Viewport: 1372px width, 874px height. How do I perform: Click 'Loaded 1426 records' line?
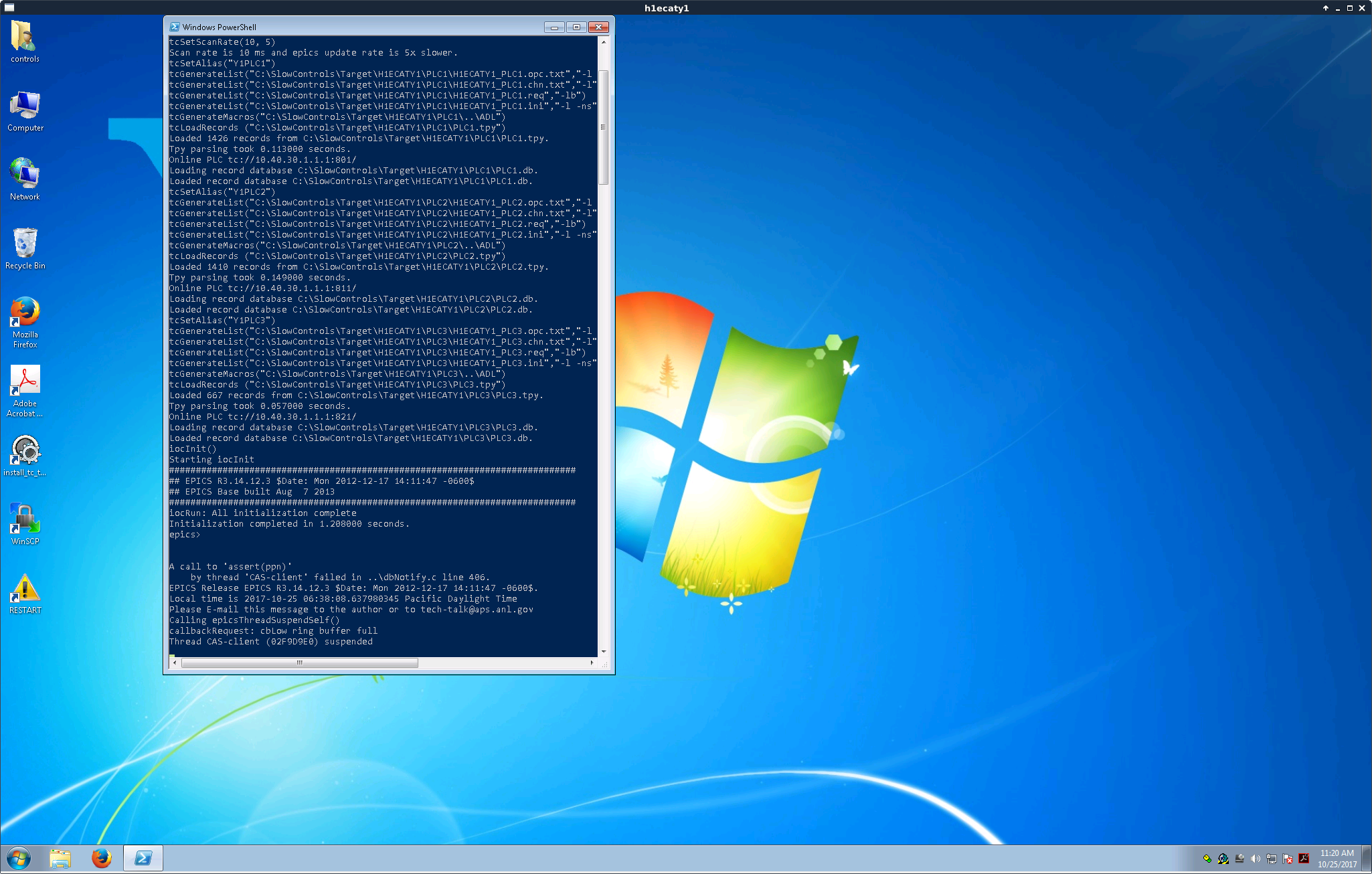click(359, 139)
